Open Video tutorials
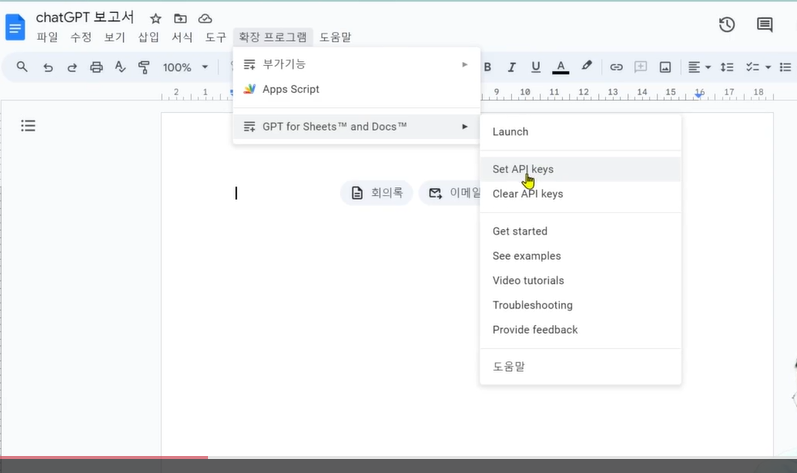The height and width of the screenshot is (473, 797). pyautogui.click(x=580, y=280)
